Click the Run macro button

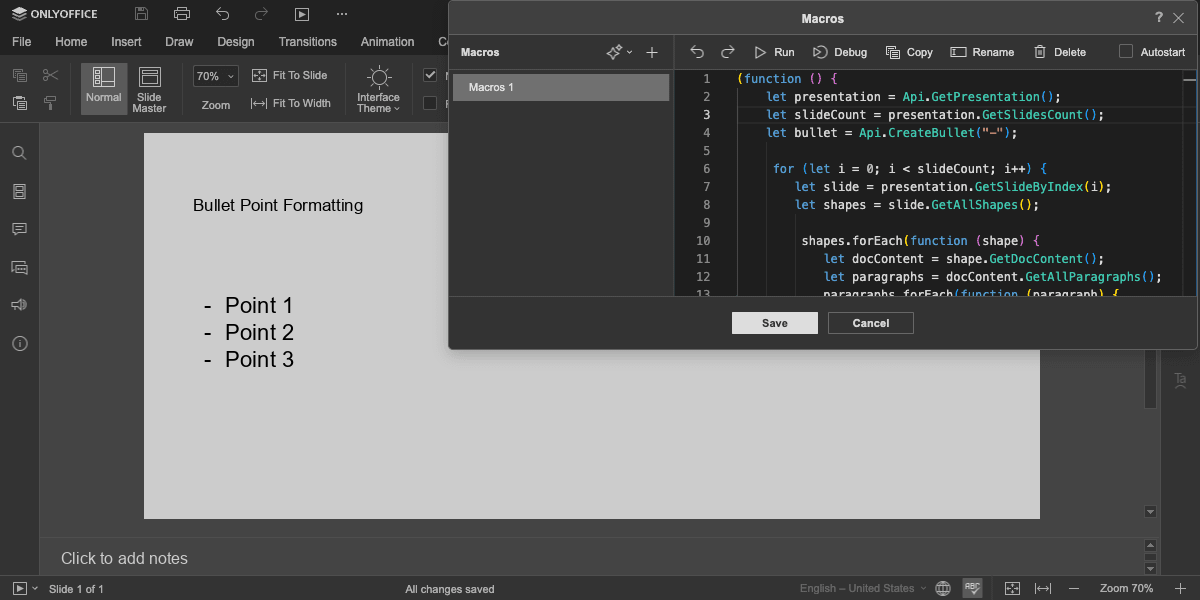pyautogui.click(x=773, y=52)
